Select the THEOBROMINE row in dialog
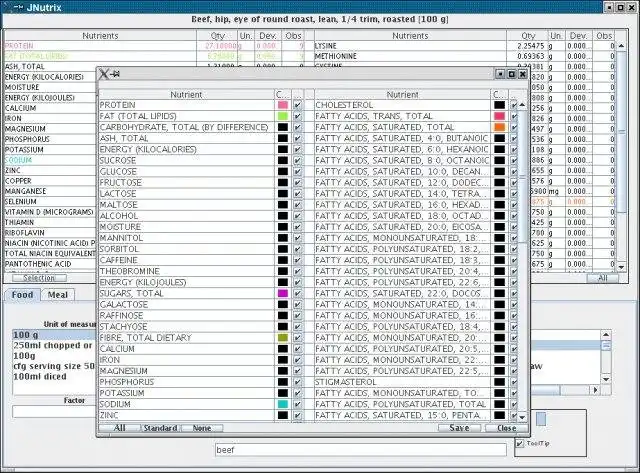This screenshot has width=640, height=473. (x=186, y=271)
